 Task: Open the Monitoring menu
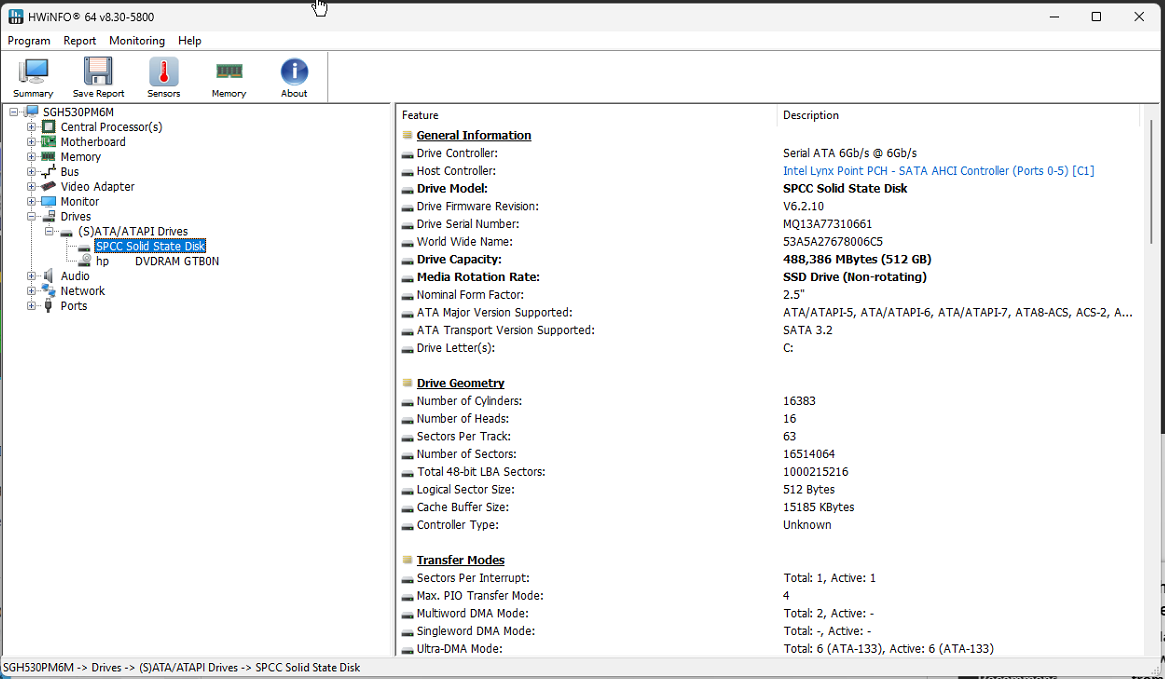coord(137,41)
